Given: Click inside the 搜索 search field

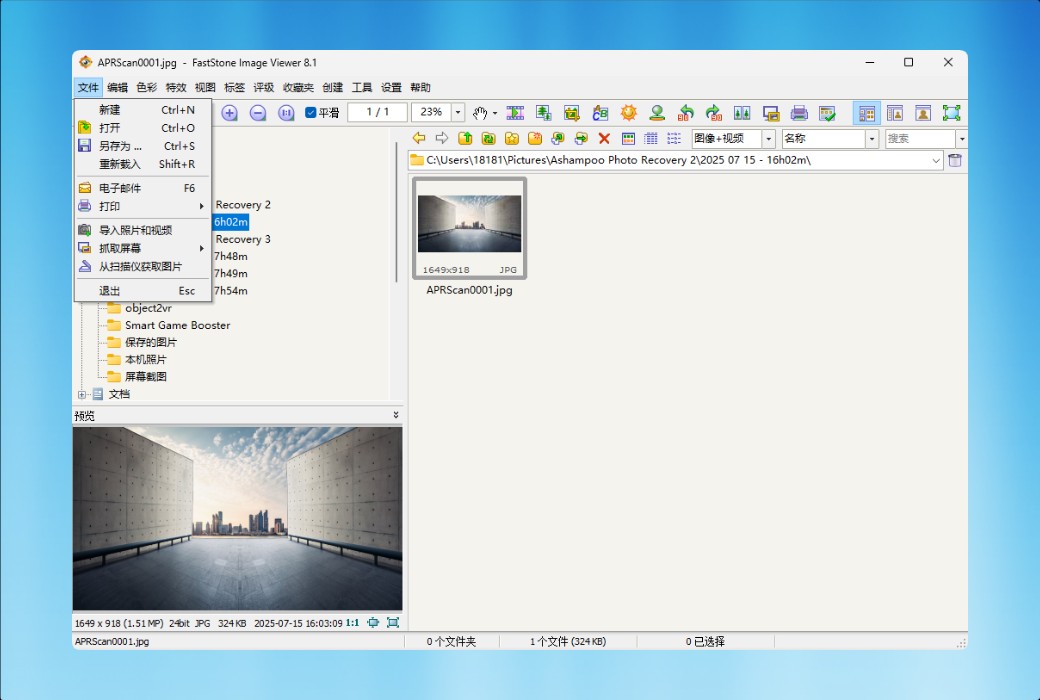Looking at the screenshot, I should click(919, 138).
